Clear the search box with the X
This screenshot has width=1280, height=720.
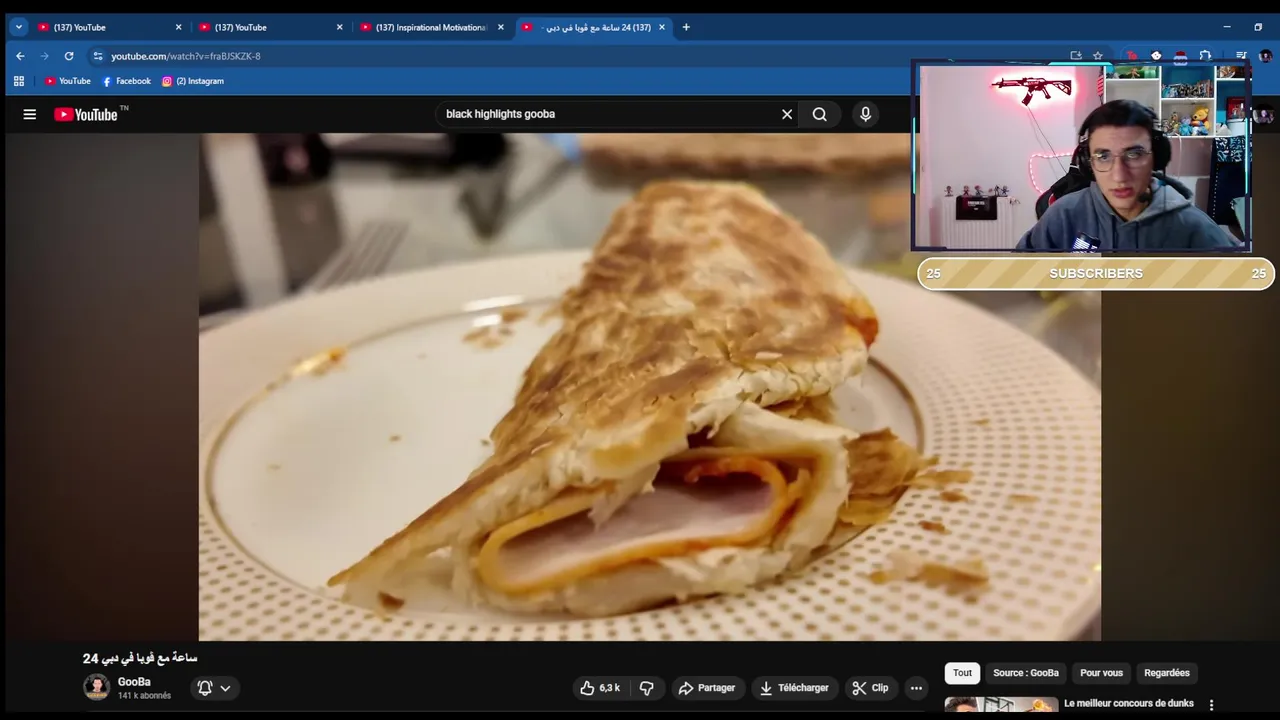(x=787, y=114)
